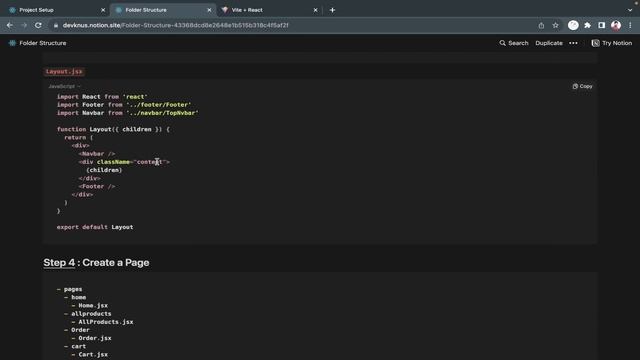Click the browser forward arrow
Screen dimensions: 640x360
point(24,25)
